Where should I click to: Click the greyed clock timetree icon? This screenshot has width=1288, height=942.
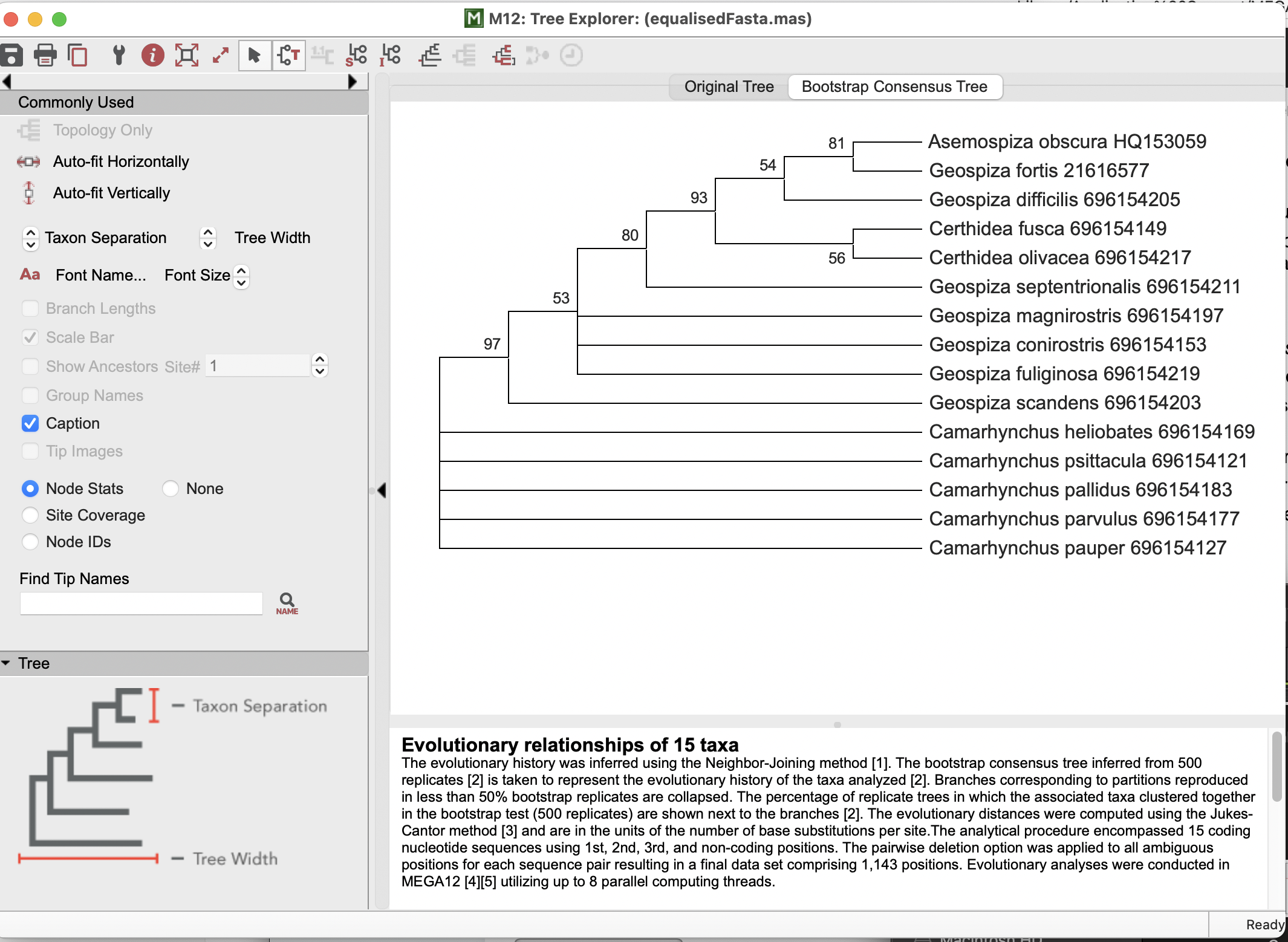coord(571,55)
